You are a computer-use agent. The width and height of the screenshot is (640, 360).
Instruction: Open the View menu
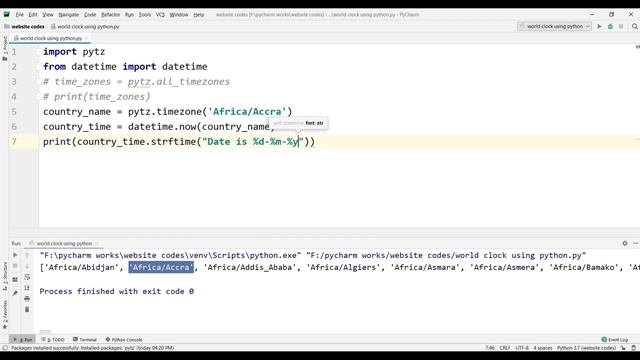(48, 15)
